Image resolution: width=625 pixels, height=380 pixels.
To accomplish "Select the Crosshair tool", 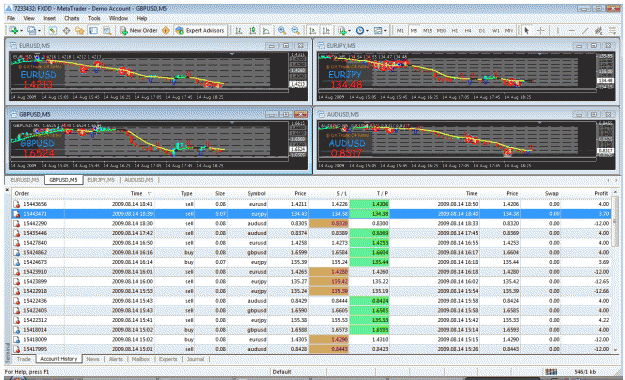I will pyautogui.click(x=540, y=31).
